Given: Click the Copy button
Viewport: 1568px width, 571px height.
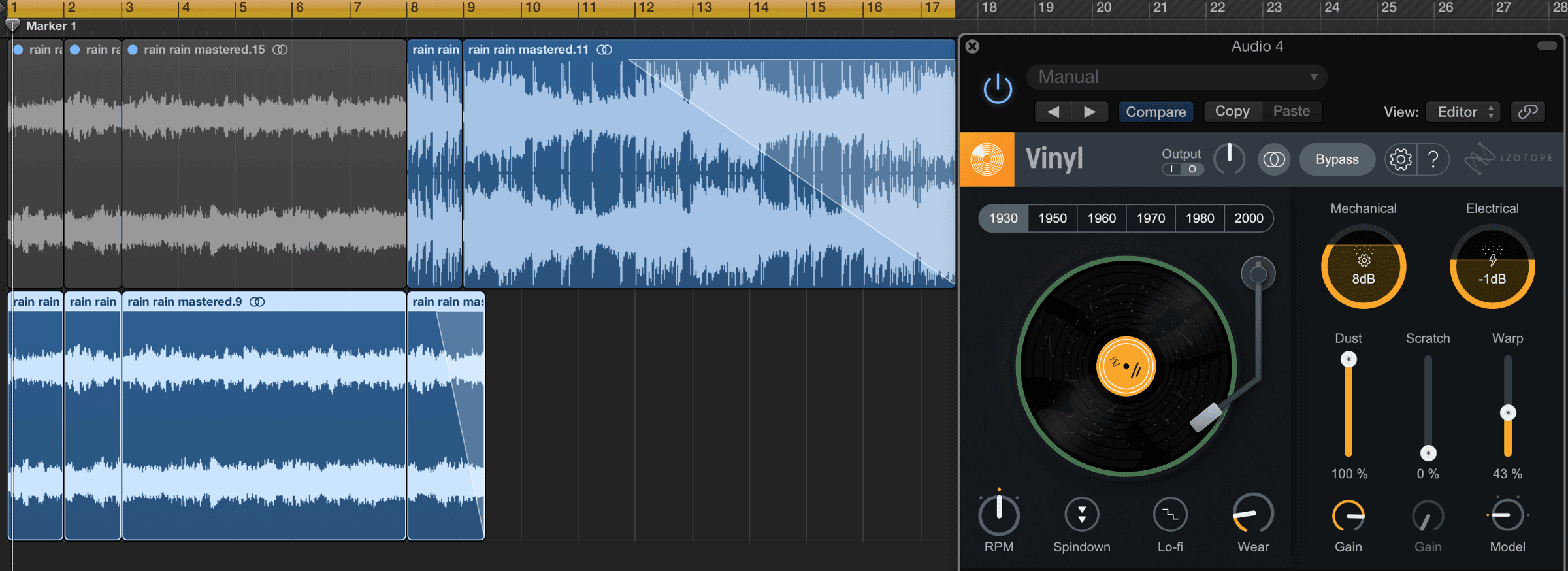Looking at the screenshot, I should tap(1232, 111).
